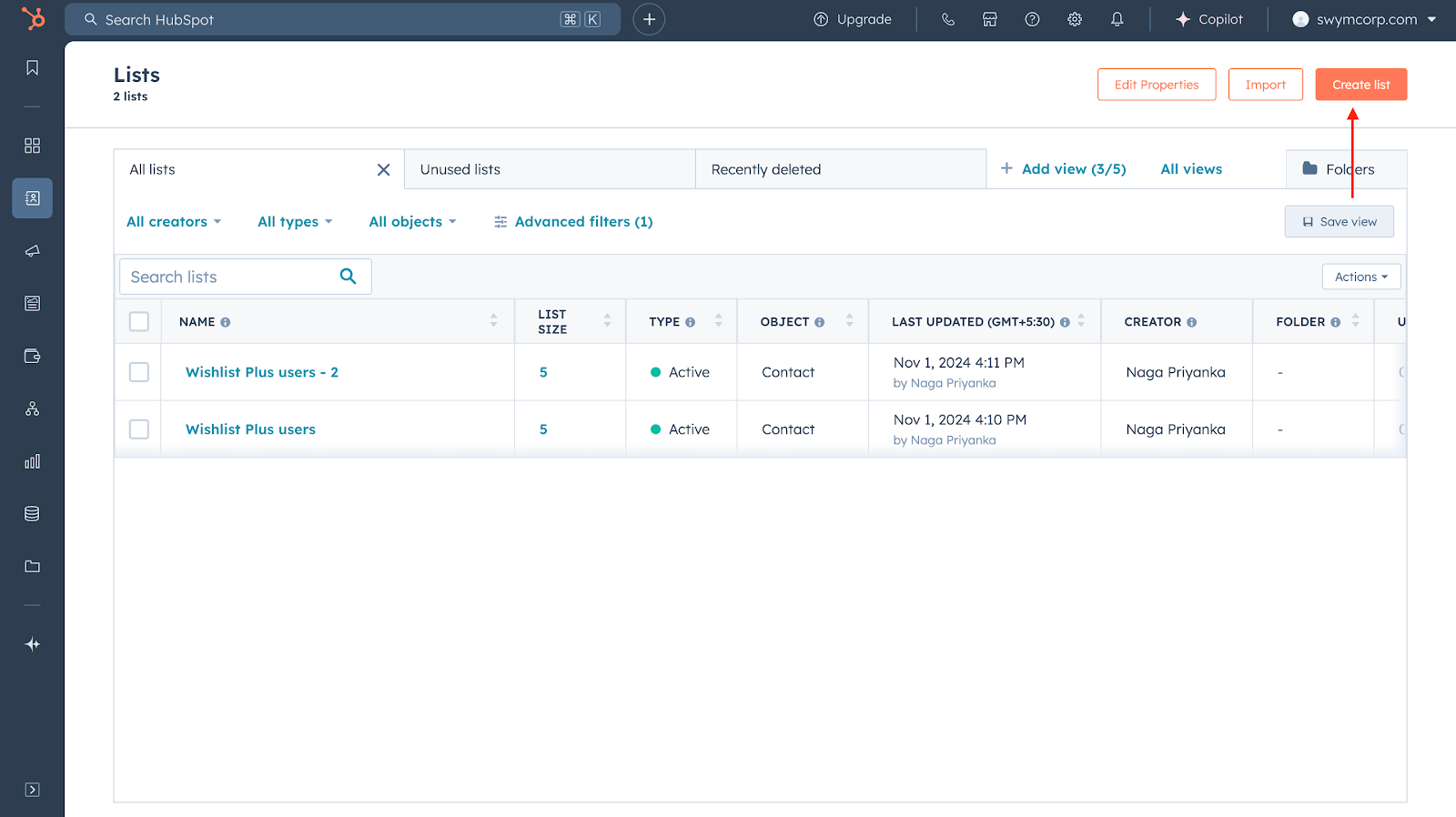Viewport: 1456px width, 817px height.
Task: Click list size 5 for Wishlist Plus users
Action: [543, 429]
